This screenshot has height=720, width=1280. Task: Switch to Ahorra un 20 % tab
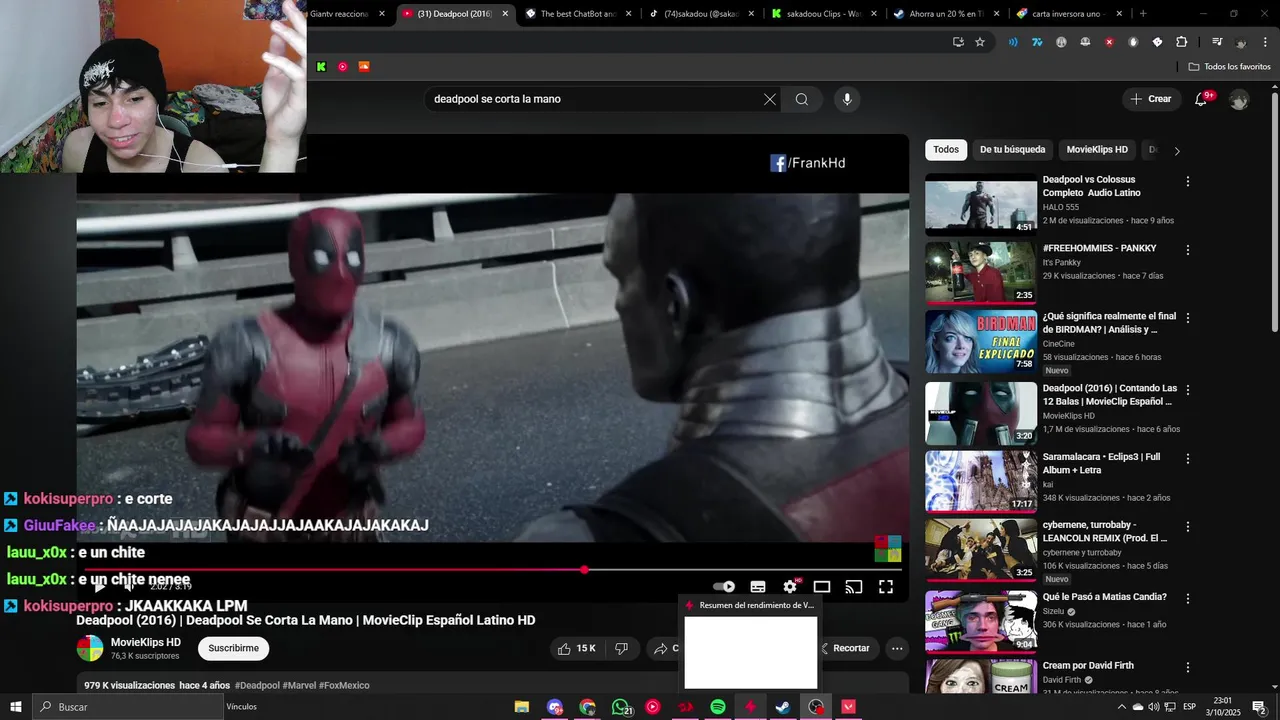point(946,14)
